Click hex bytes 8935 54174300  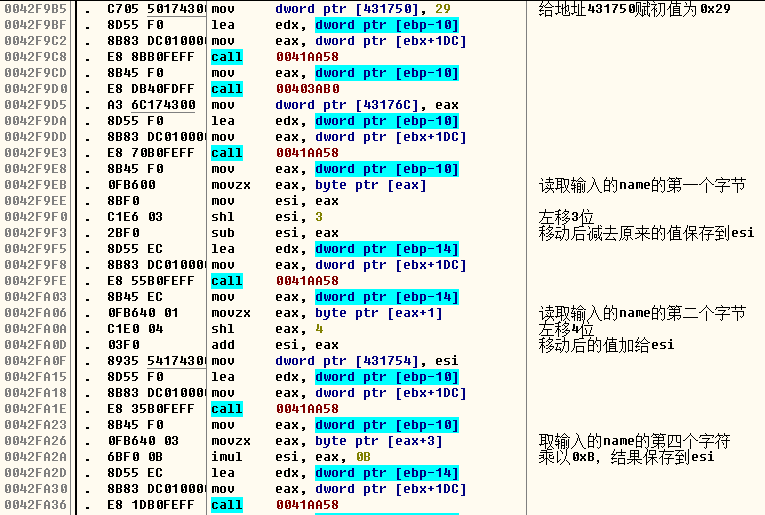click(156, 361)
